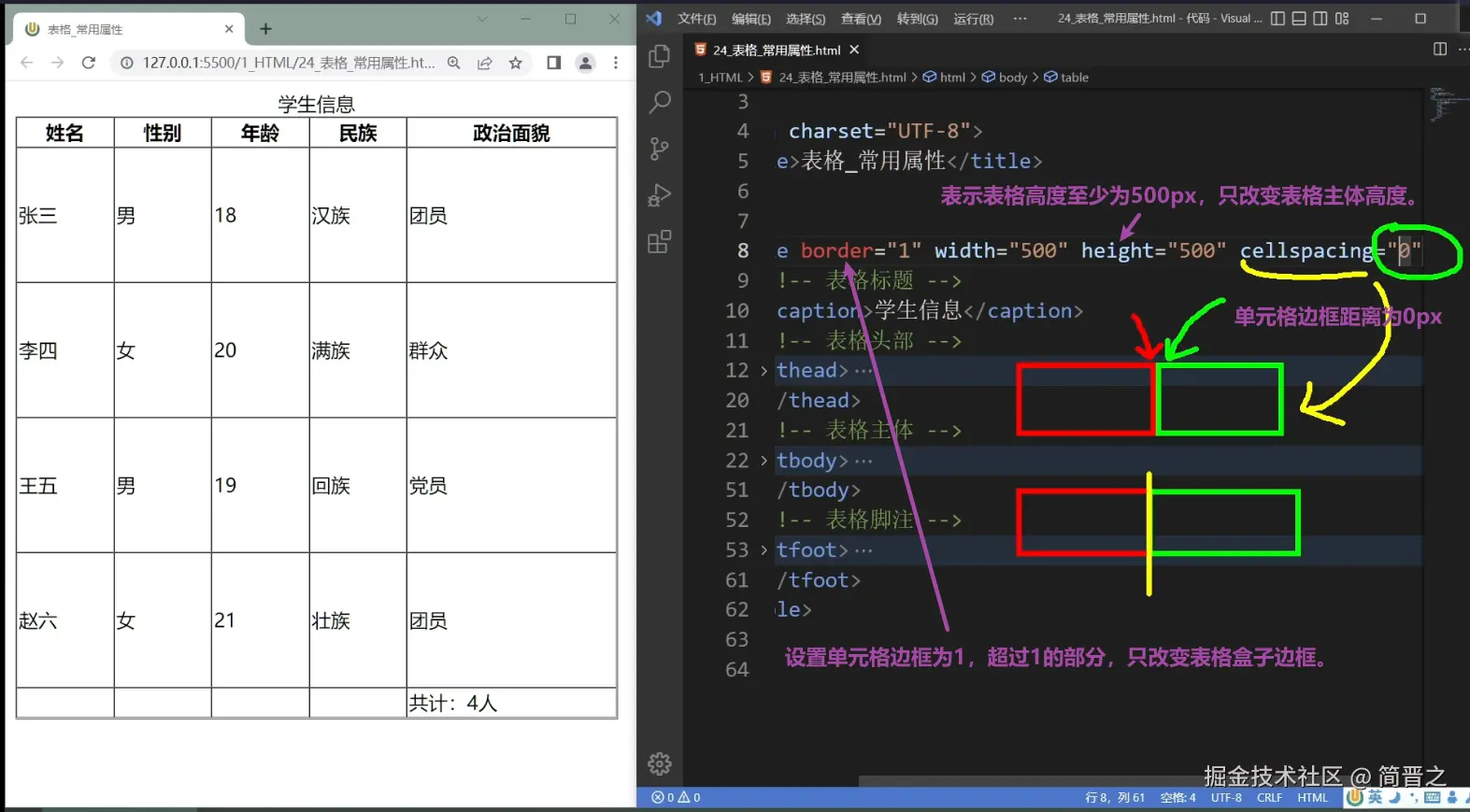
Task: Click the errors and warnings status item
Action: tap(676, 798)
